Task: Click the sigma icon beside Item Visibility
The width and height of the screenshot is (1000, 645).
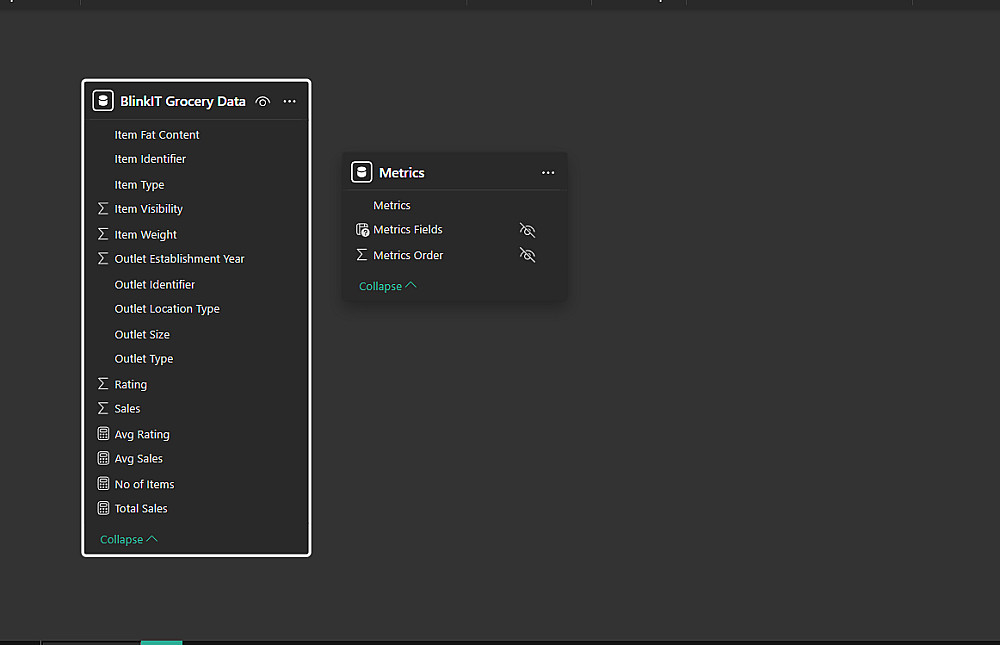Action: pos(103,209)
